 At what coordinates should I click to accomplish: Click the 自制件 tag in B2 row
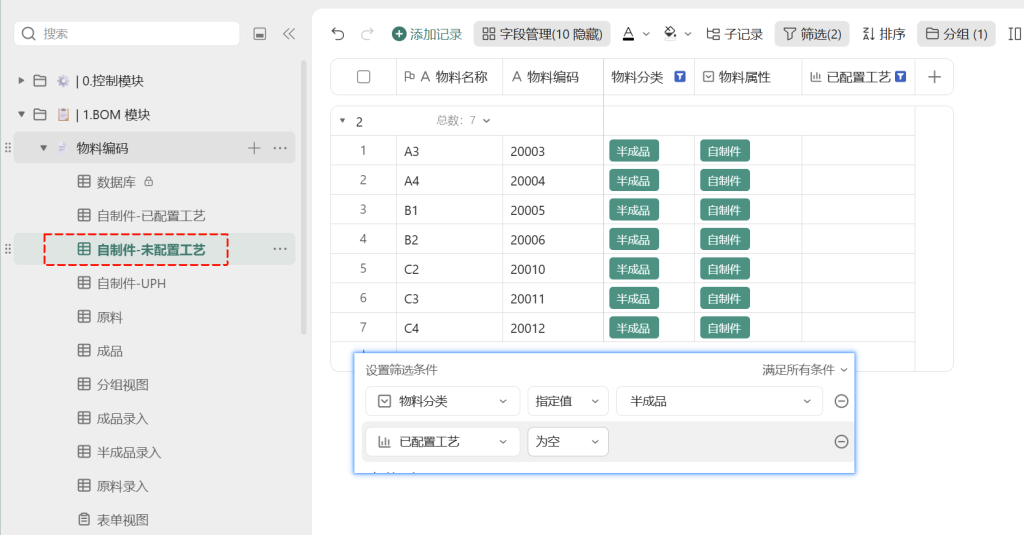pyautogui.click(x=724, y=240)
